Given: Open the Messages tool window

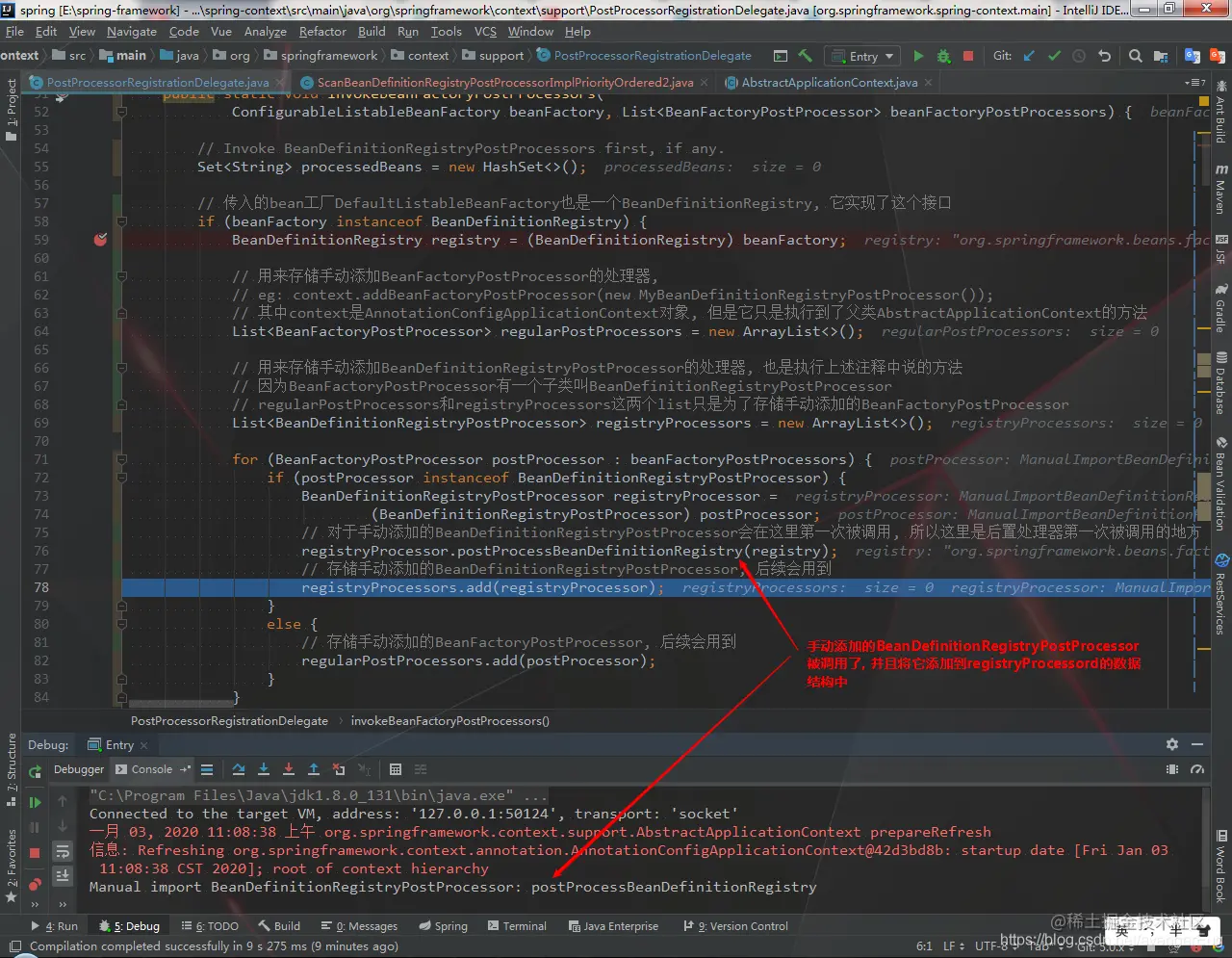Looking at the screenshot, I should coord(358,926).
